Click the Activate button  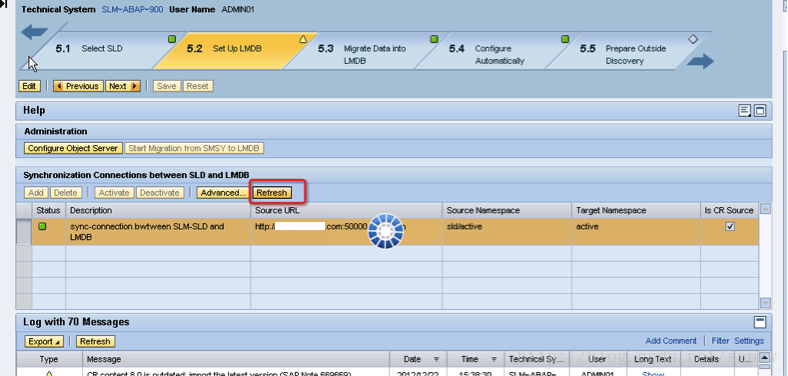tap(114, 193)
